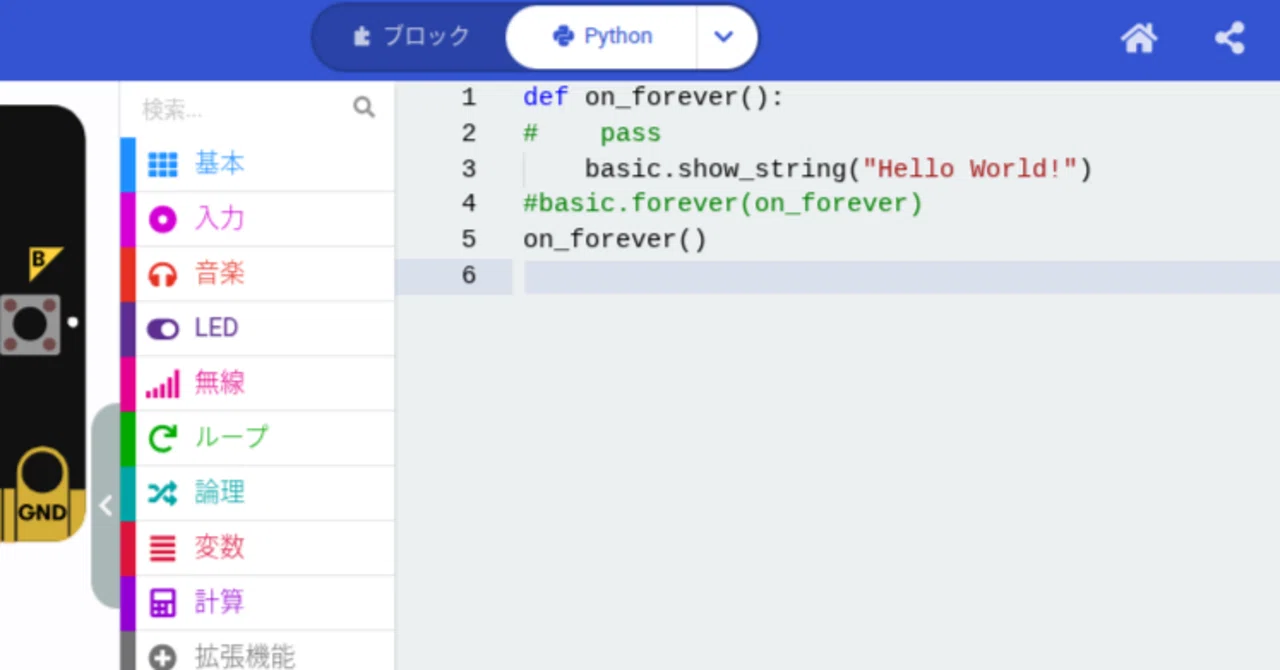Click the share project icon
The image size is (1280, 670).
click(1229, 38)
